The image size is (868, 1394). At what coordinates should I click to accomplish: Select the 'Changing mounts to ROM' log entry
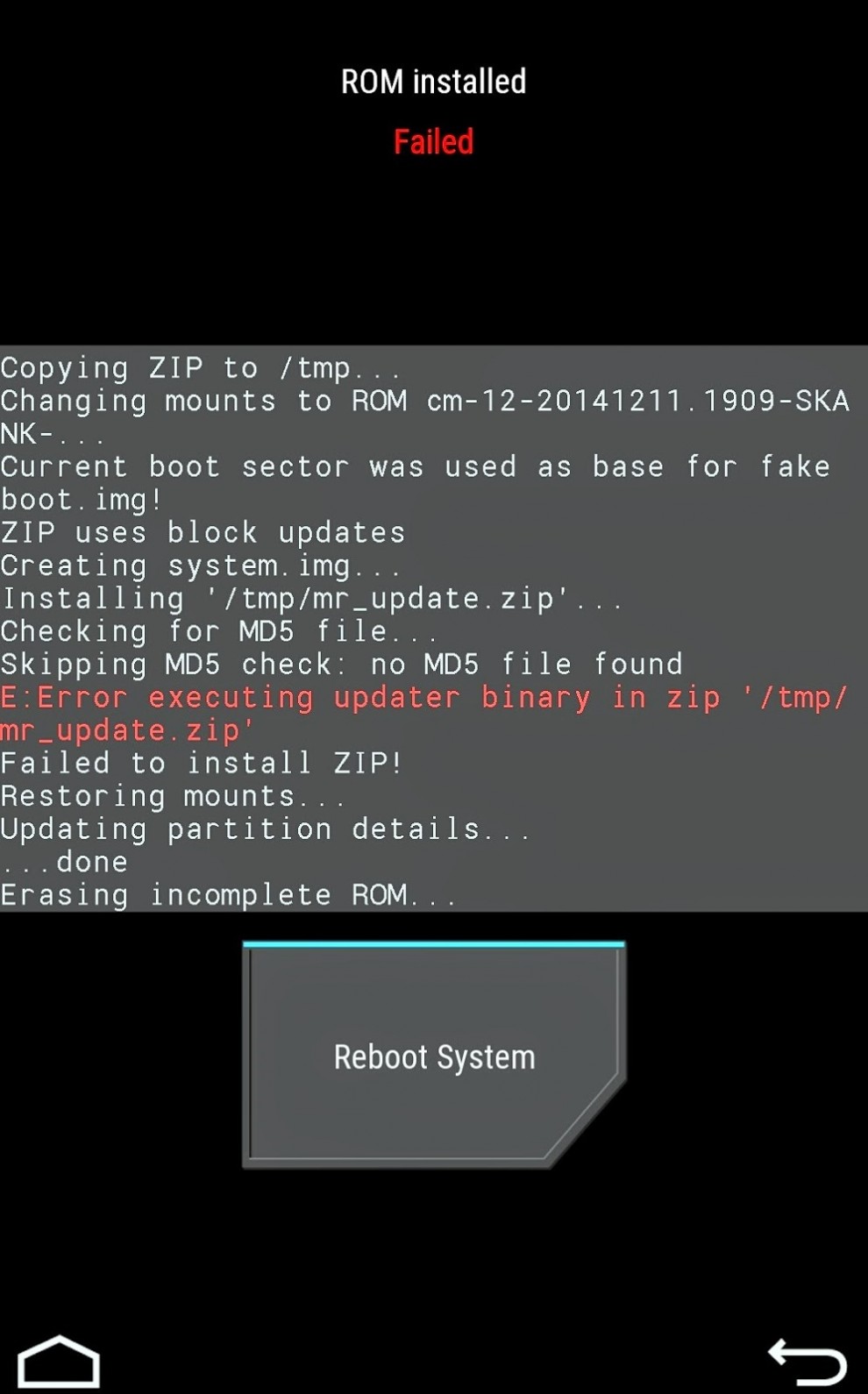pyautogui.click(x=423, y=416)
